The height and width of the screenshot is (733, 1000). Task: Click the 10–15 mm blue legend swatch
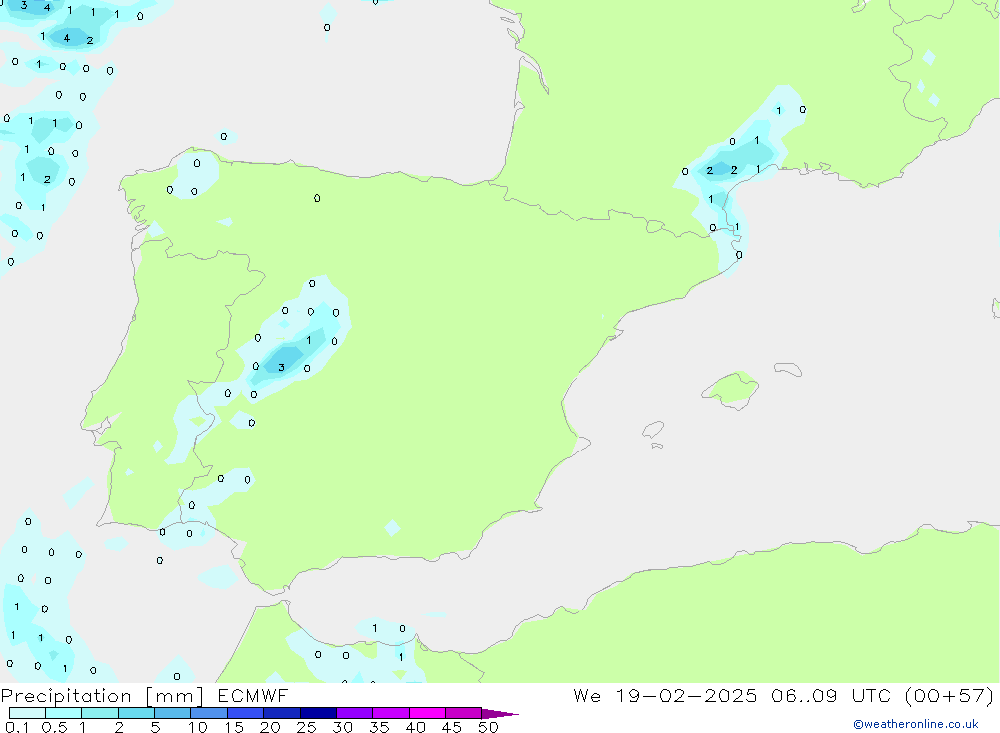(209, 713)
